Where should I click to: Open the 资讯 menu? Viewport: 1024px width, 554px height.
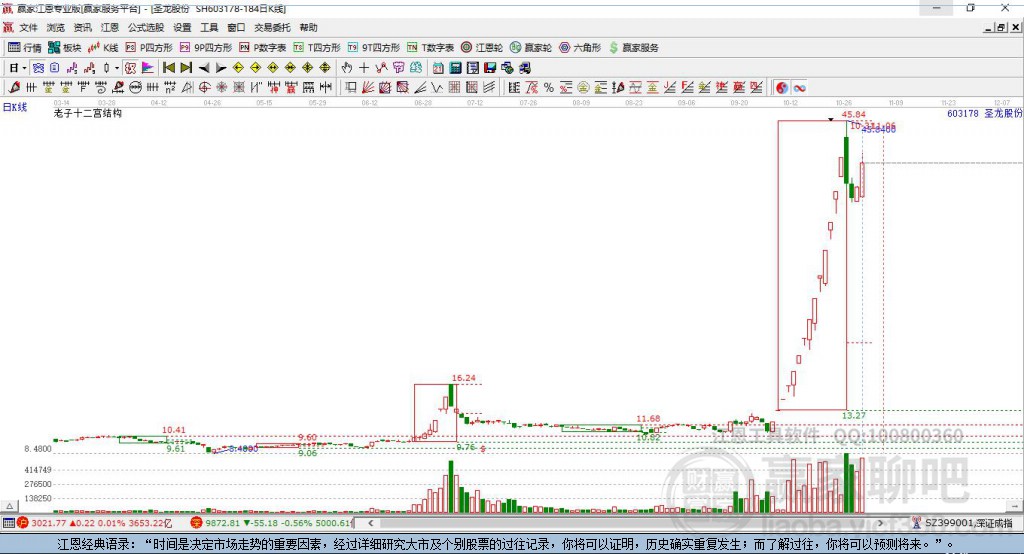tap(82, 27)
